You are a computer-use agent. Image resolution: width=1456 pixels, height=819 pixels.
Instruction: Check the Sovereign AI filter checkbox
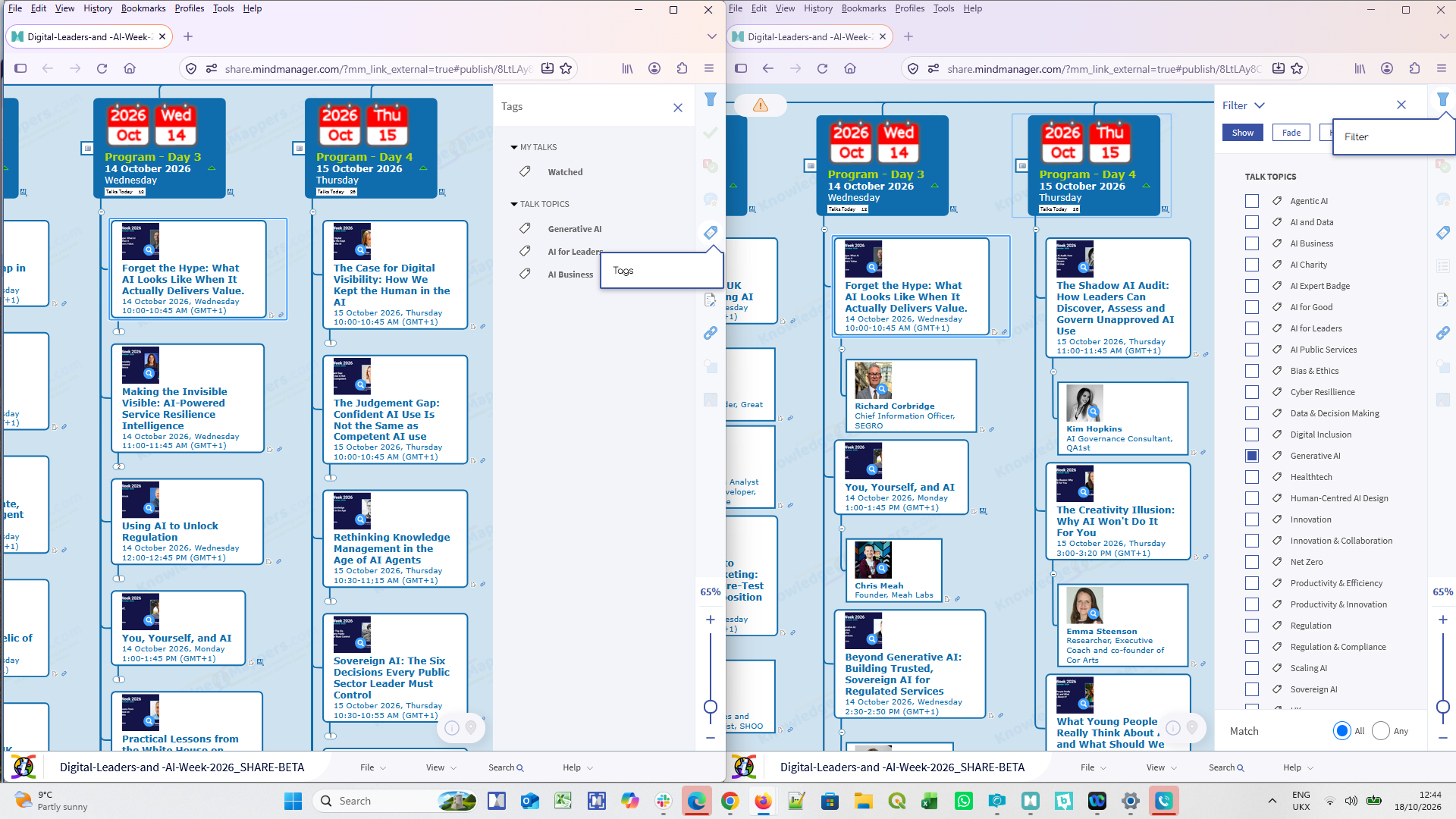pyautogui.click(x=1252, y=689)
